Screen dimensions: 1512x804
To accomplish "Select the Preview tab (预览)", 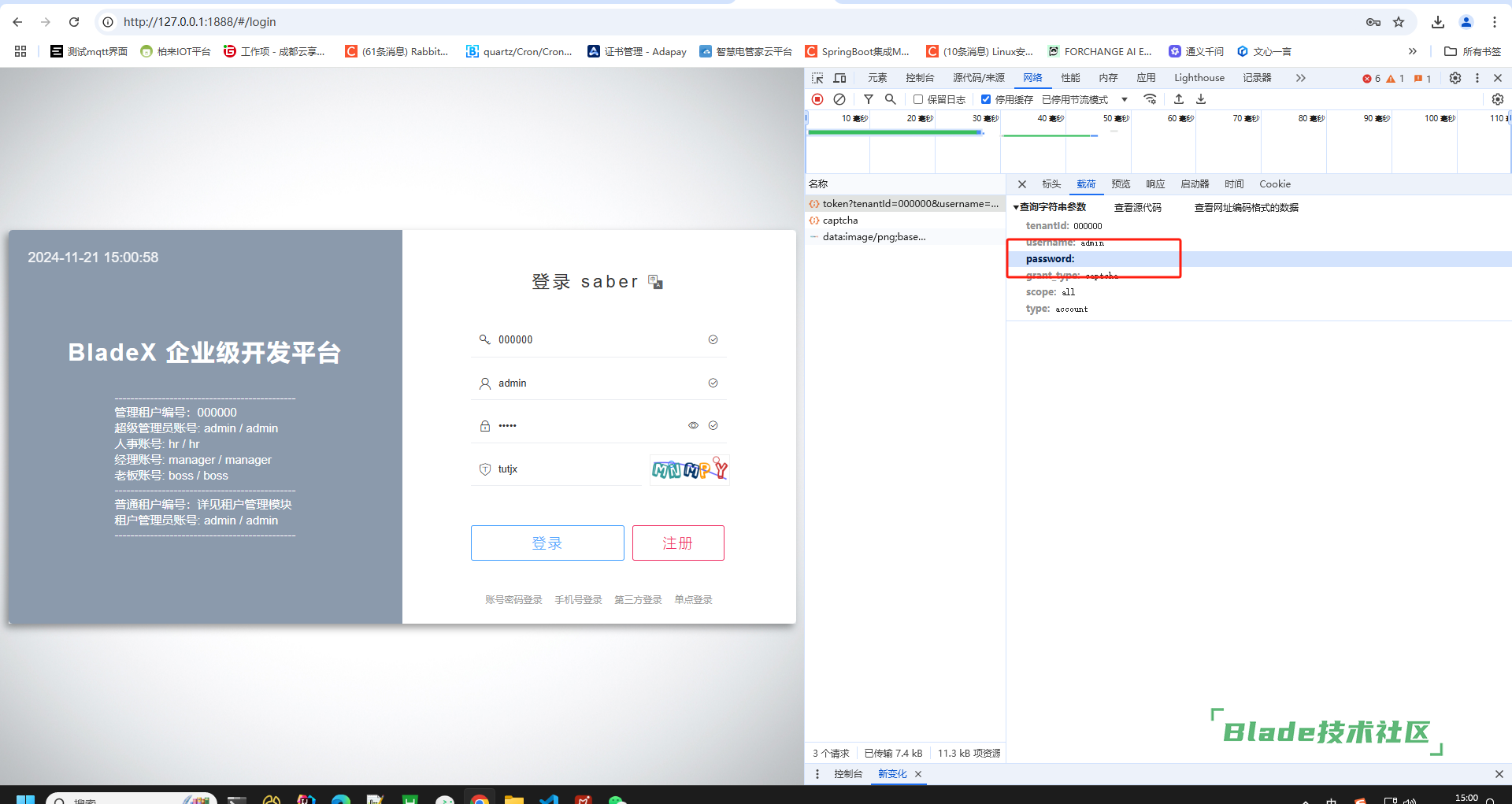I will (x=1121, y=184).
